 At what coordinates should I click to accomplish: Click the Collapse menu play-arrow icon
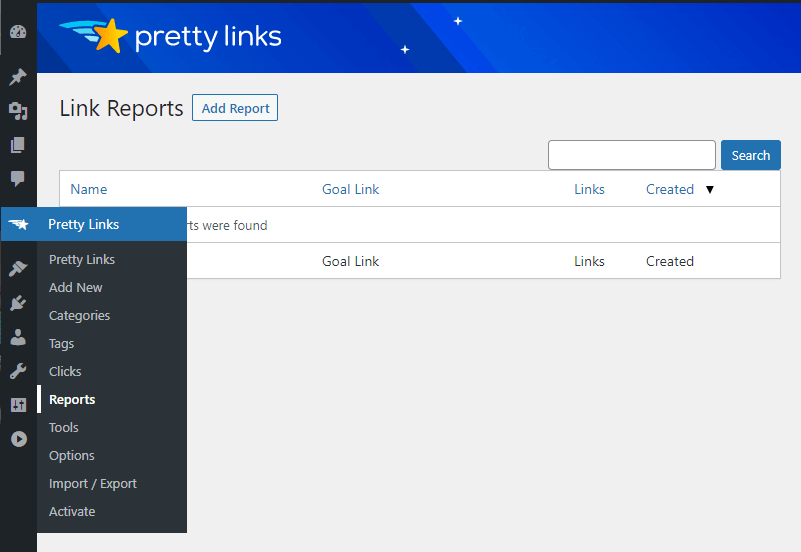19,439
